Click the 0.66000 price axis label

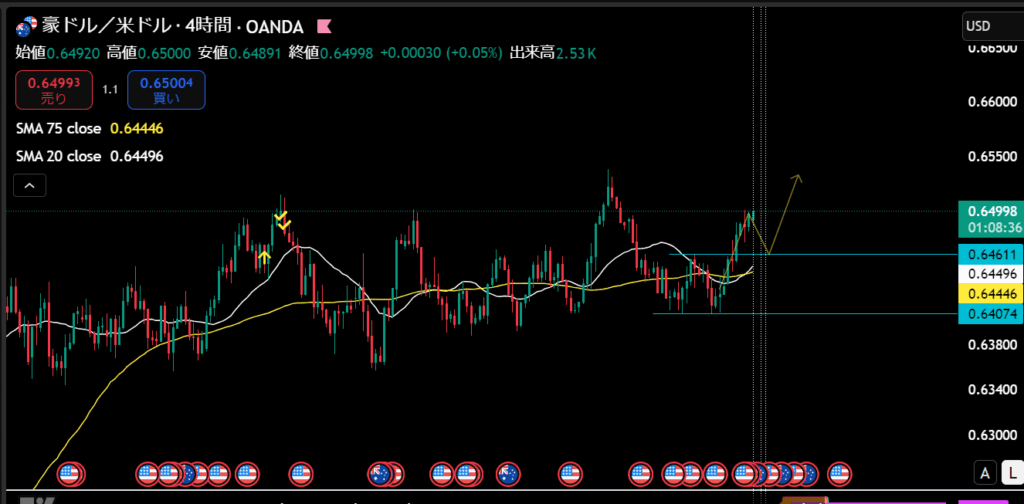click(x=993, y=102)
